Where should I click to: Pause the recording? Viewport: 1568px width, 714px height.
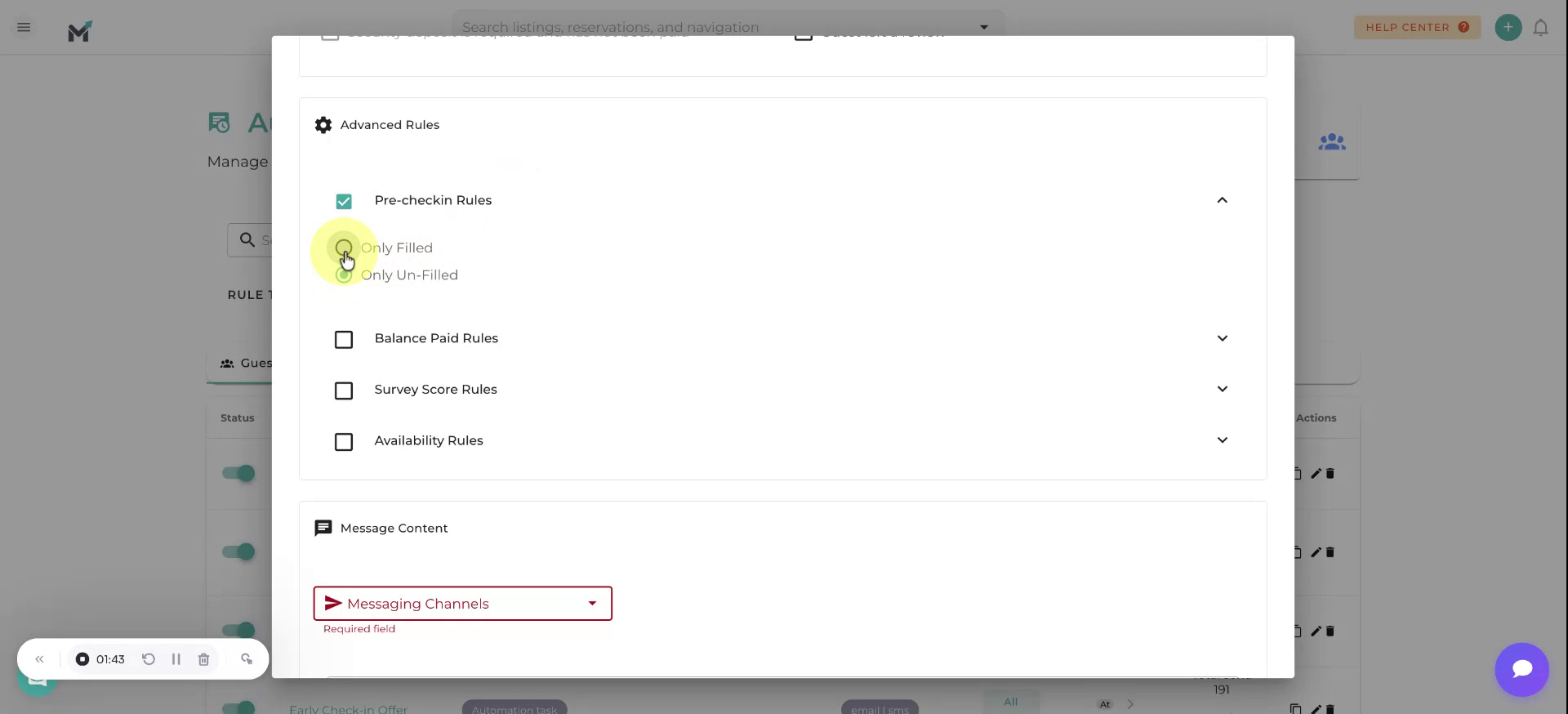pyautogui.click(x=176, y=659)
